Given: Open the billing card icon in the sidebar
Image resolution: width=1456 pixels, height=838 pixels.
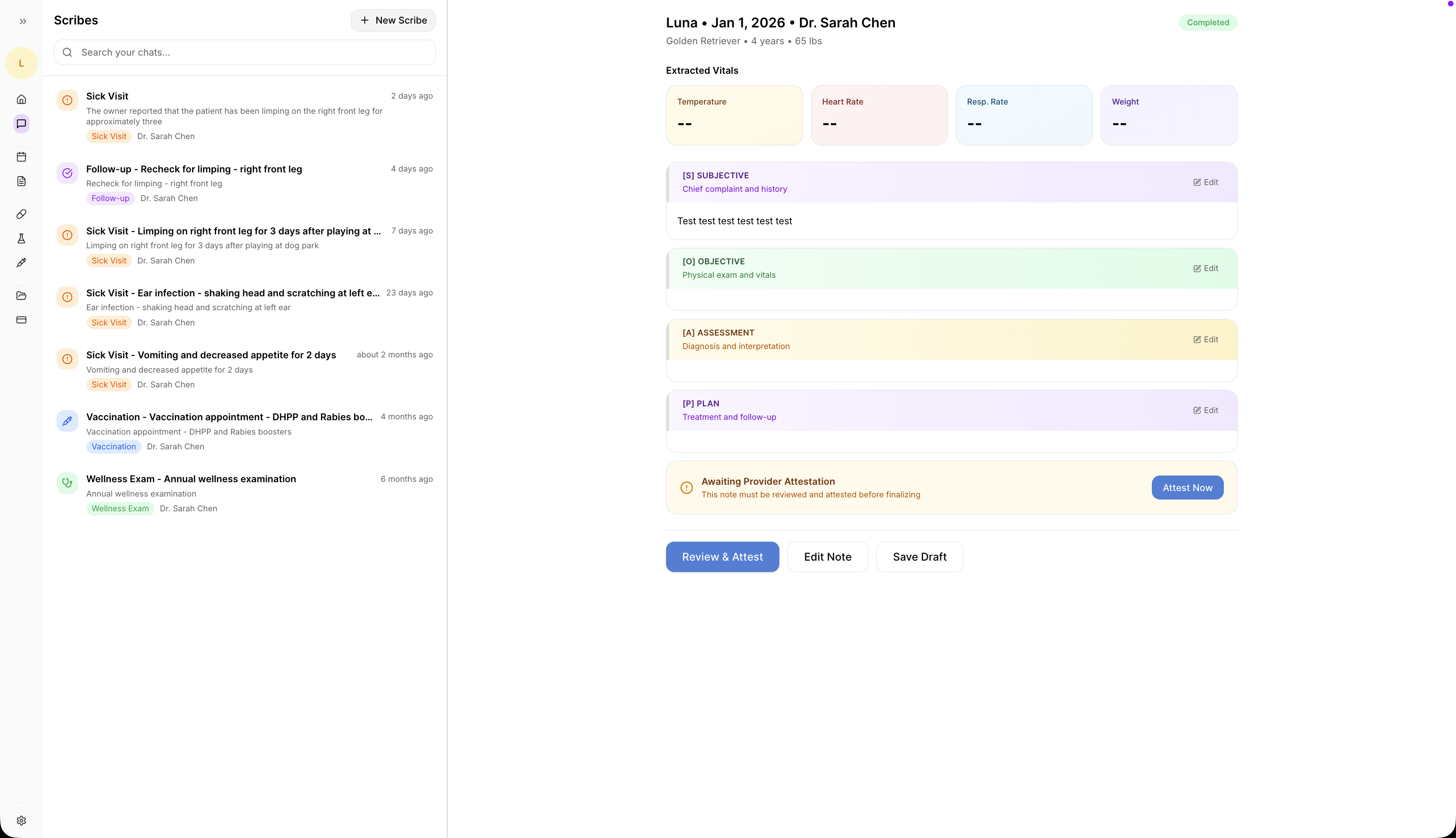Looking at the screenshot, I should coord(21,320).
